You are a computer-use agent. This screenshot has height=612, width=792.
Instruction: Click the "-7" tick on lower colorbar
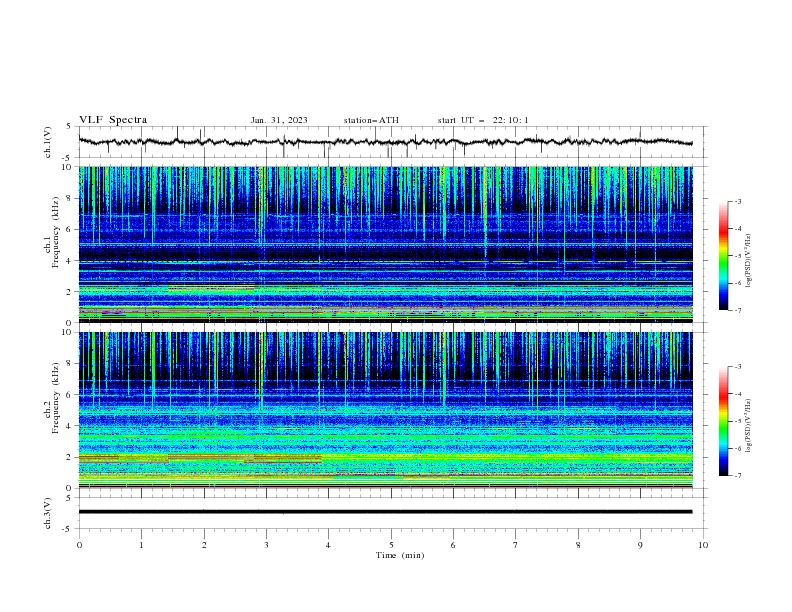point(737,476)
